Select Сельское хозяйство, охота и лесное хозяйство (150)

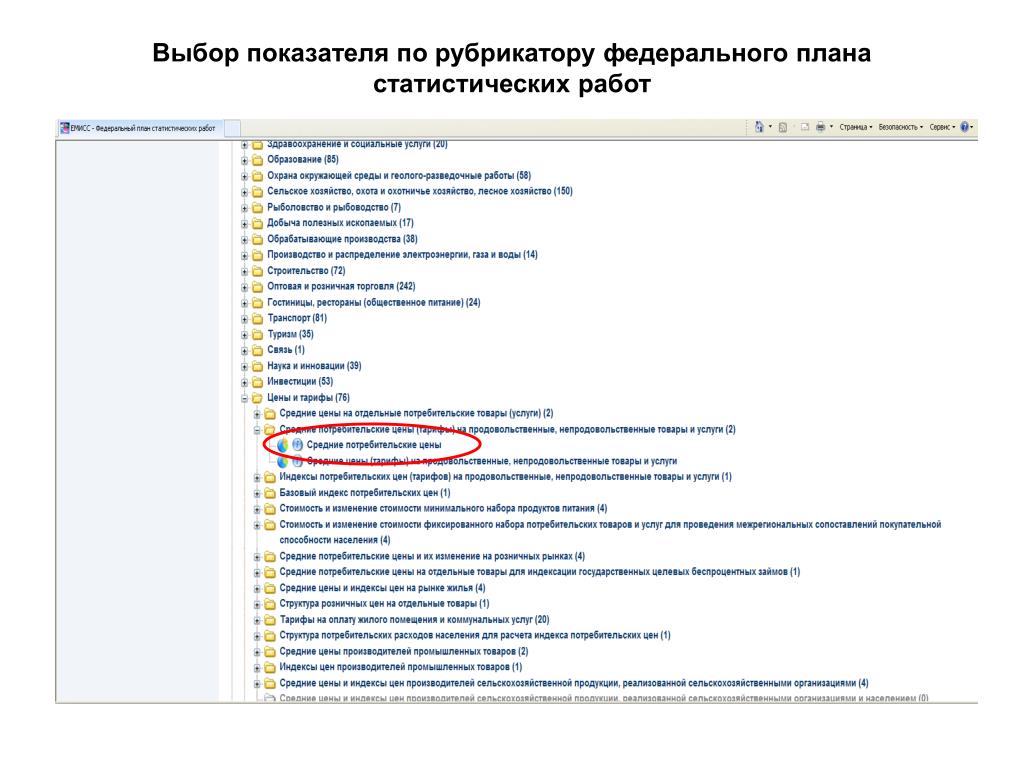tap(420, 191)
